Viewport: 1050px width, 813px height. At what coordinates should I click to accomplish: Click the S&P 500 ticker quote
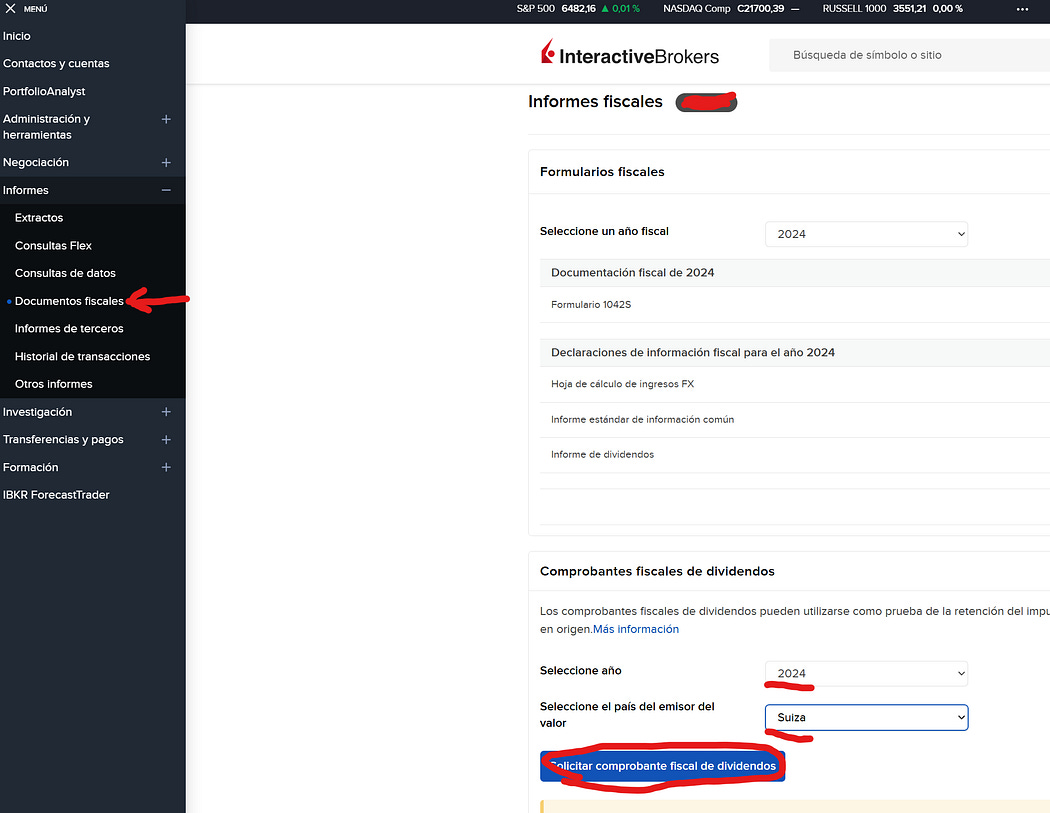click(x=578, y=9)
